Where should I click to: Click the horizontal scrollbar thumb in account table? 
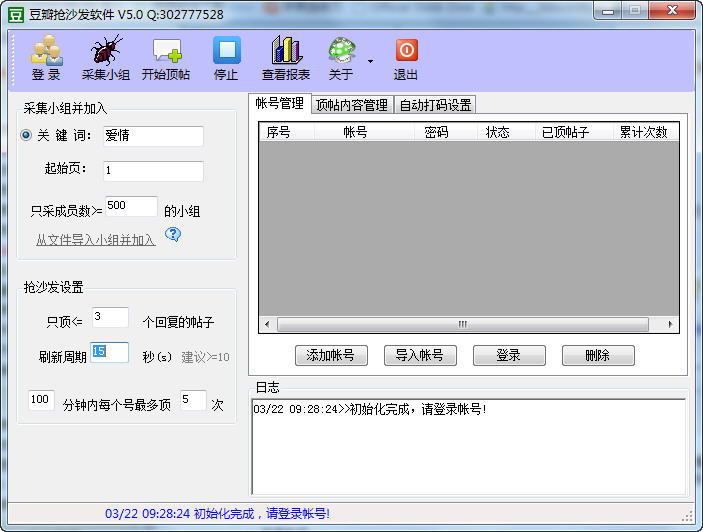pos(463,324)
